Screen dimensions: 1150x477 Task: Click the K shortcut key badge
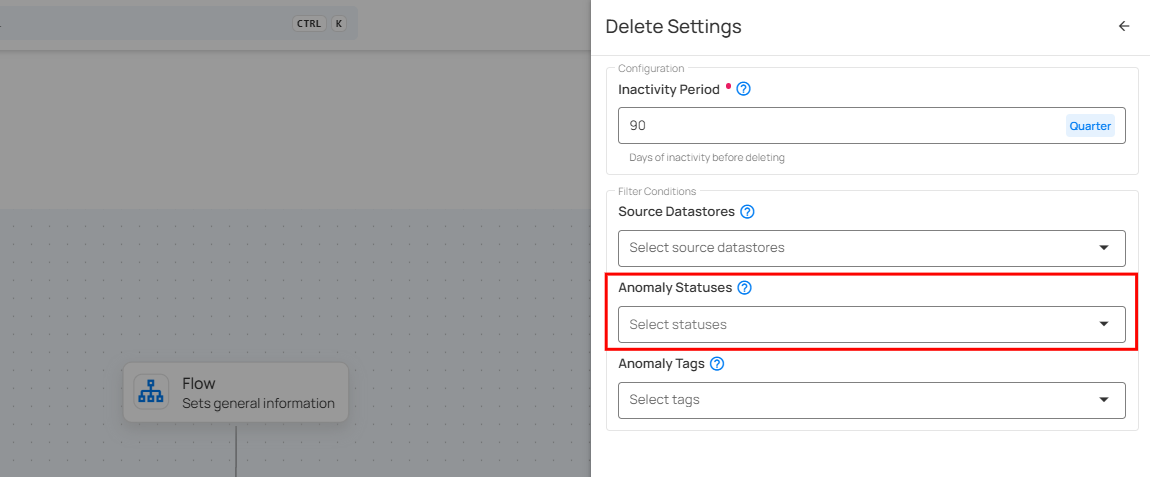tap(338, 23)
